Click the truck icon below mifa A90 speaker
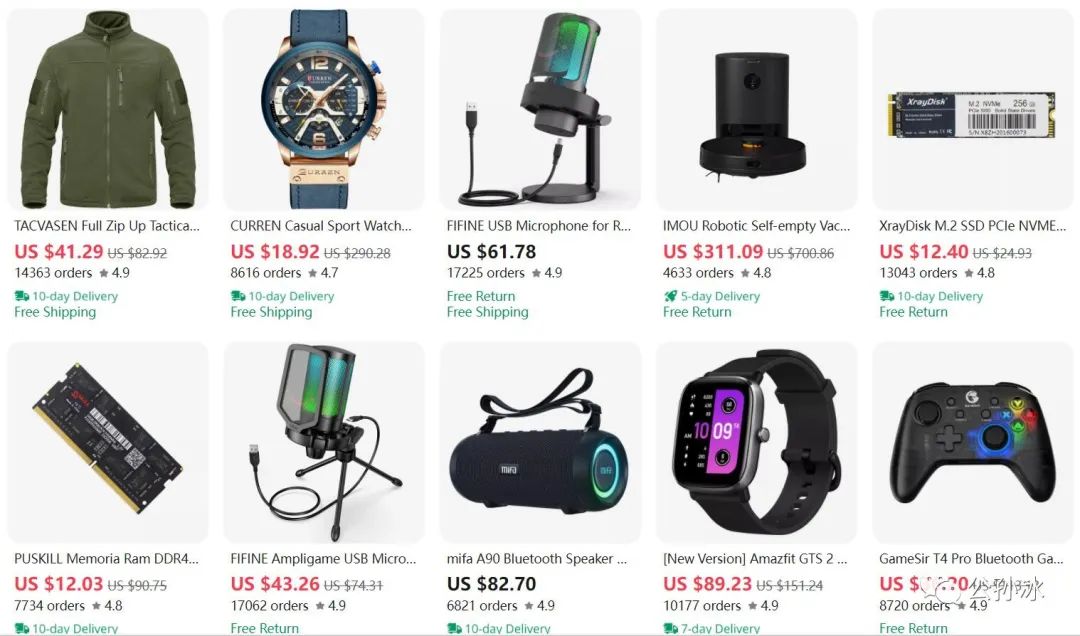The width and height of the screenshot is (1080, 636). tap(454, 628)
